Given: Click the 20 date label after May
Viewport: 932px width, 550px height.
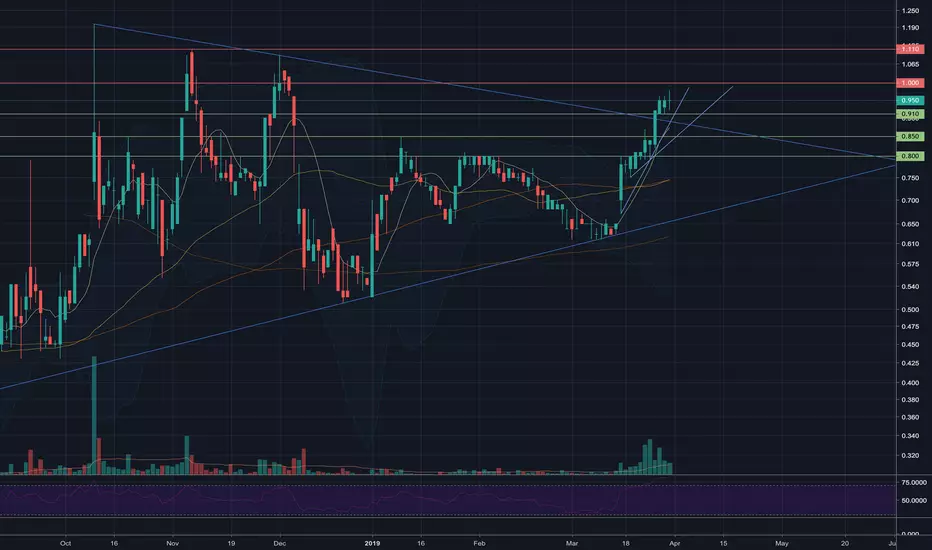Looking at the screenshot, I should point(845,543).
